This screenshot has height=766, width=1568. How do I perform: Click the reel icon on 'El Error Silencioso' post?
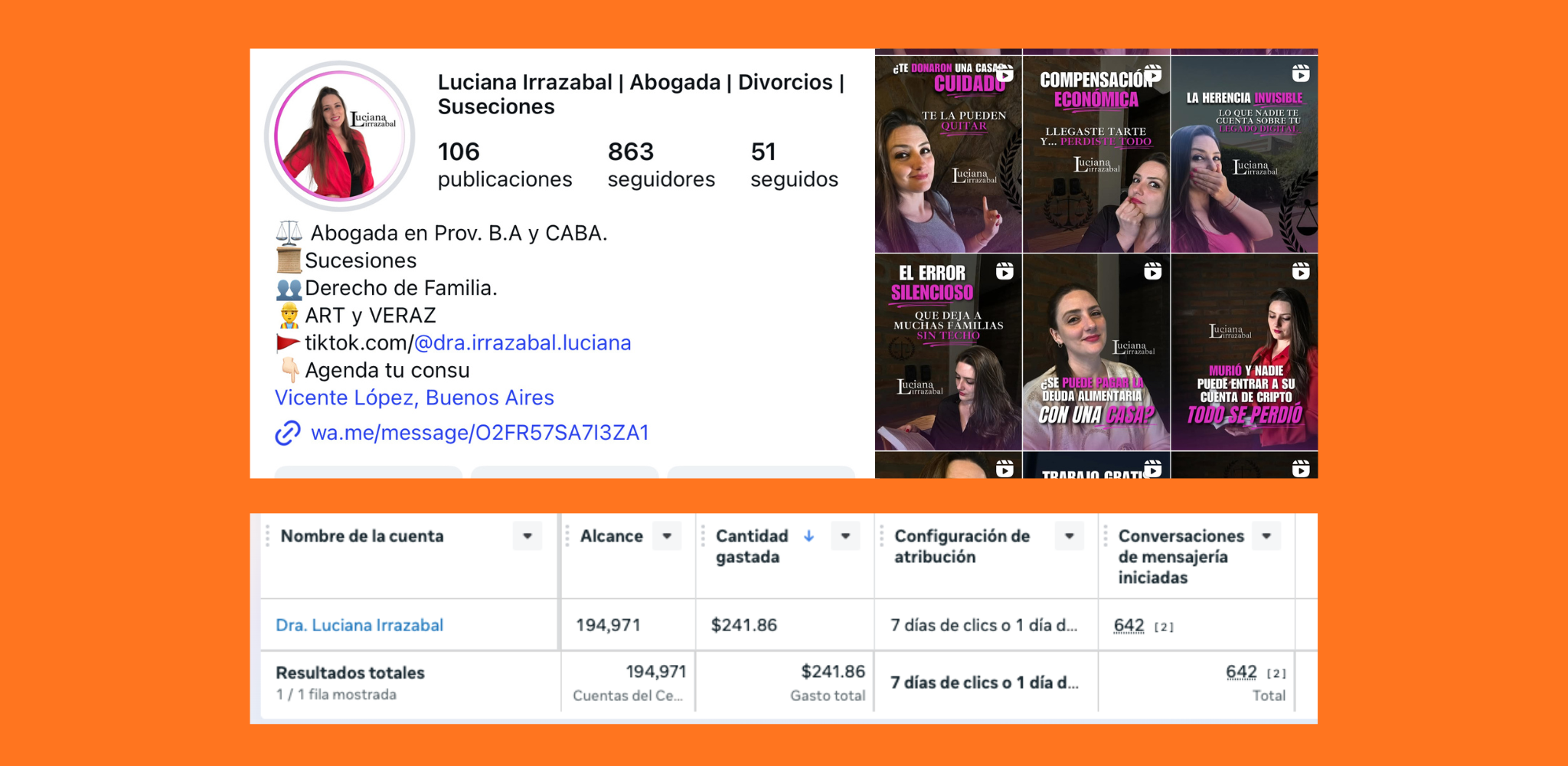[1004, 271]
